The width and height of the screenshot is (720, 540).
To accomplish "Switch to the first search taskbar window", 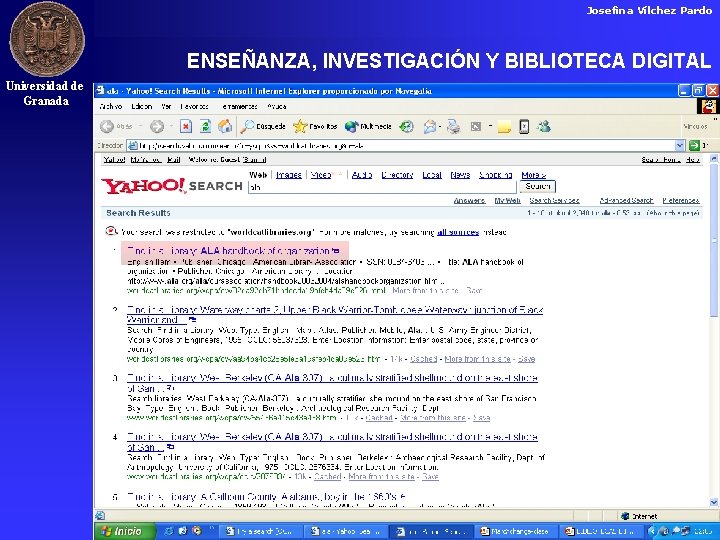I will [261, 531].
